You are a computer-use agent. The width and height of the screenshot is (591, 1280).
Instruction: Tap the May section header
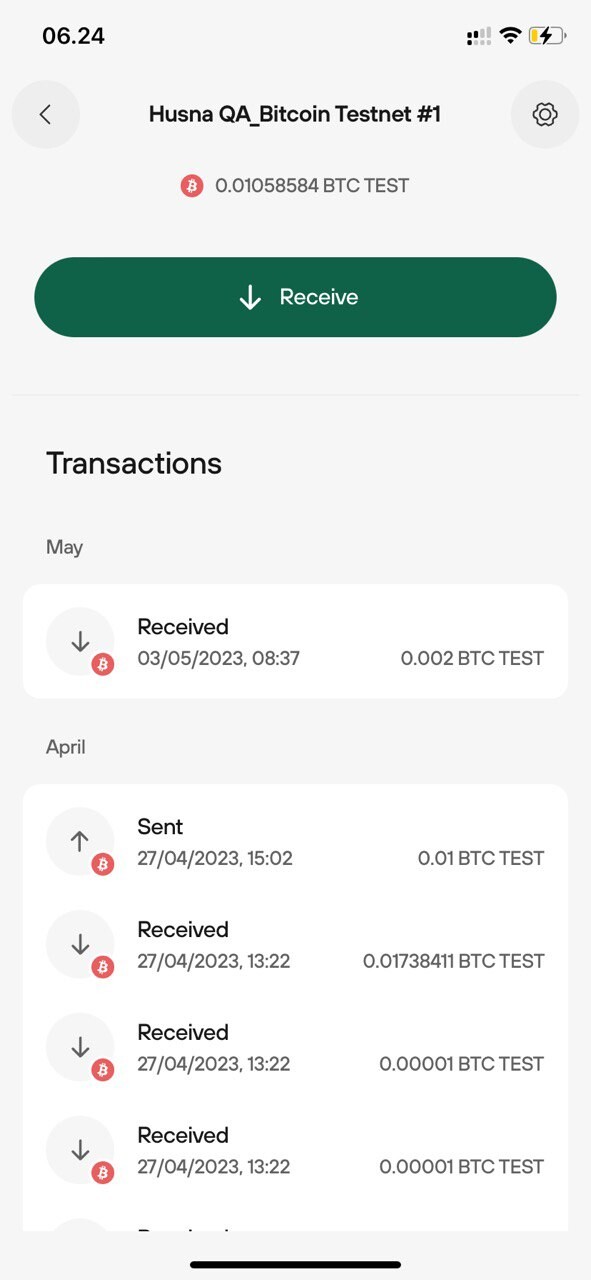[64, 547]
